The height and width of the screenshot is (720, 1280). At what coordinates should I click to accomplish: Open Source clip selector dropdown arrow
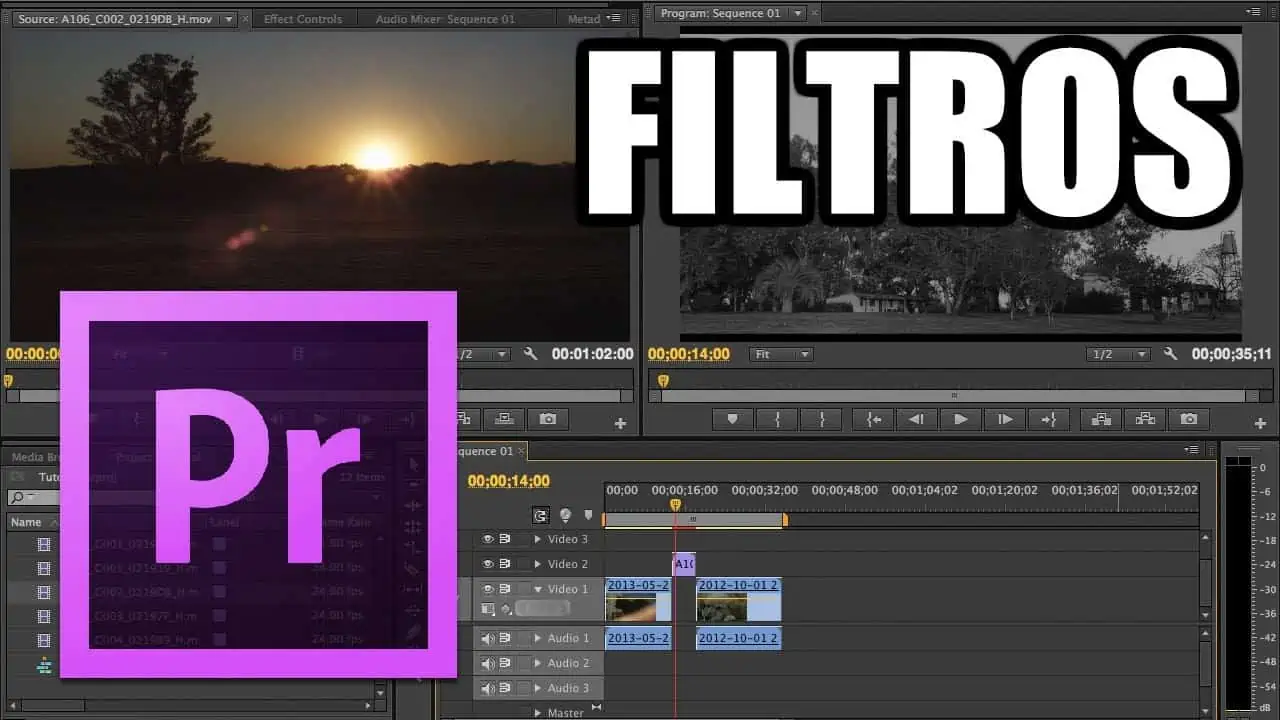click(229, 19)
